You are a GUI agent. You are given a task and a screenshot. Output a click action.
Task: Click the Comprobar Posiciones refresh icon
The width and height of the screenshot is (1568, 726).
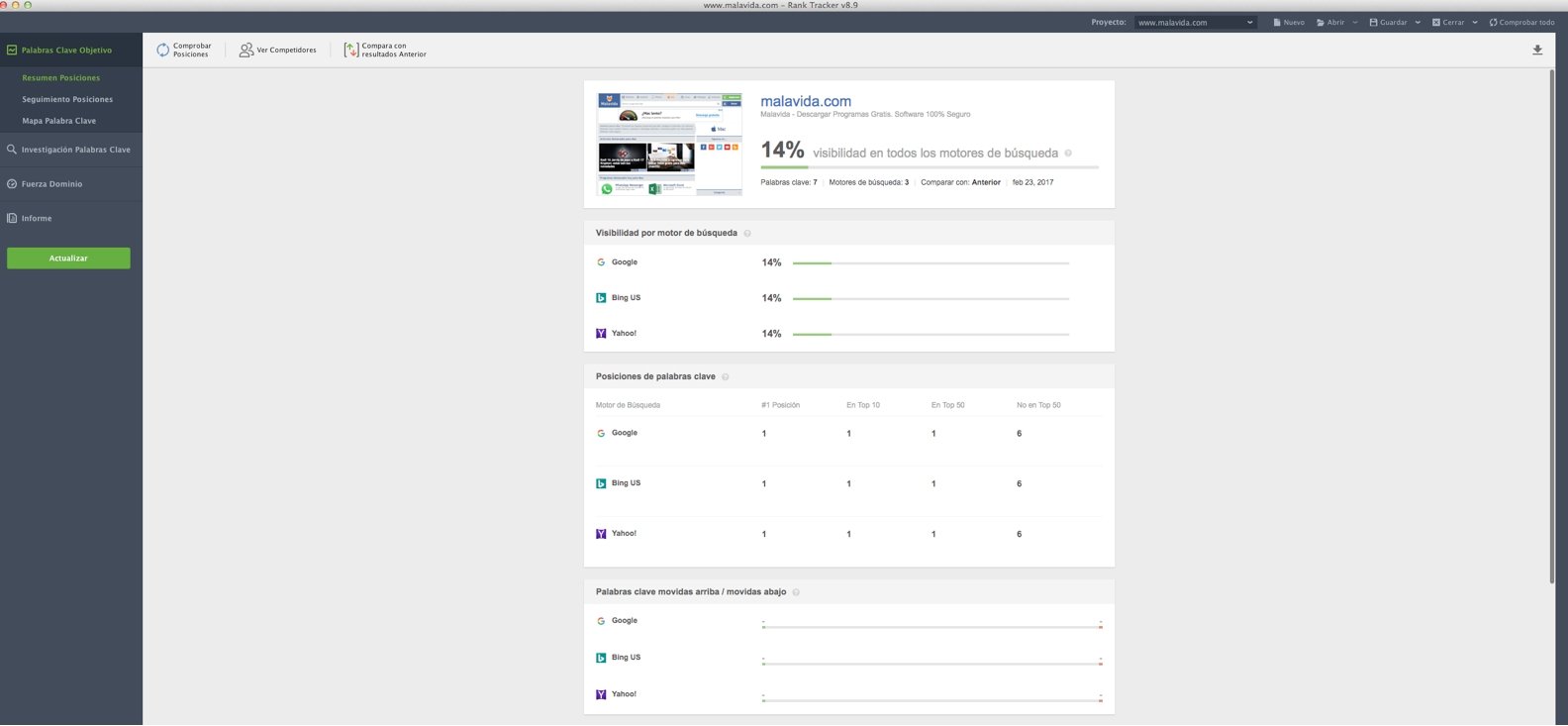coord(163,50)
